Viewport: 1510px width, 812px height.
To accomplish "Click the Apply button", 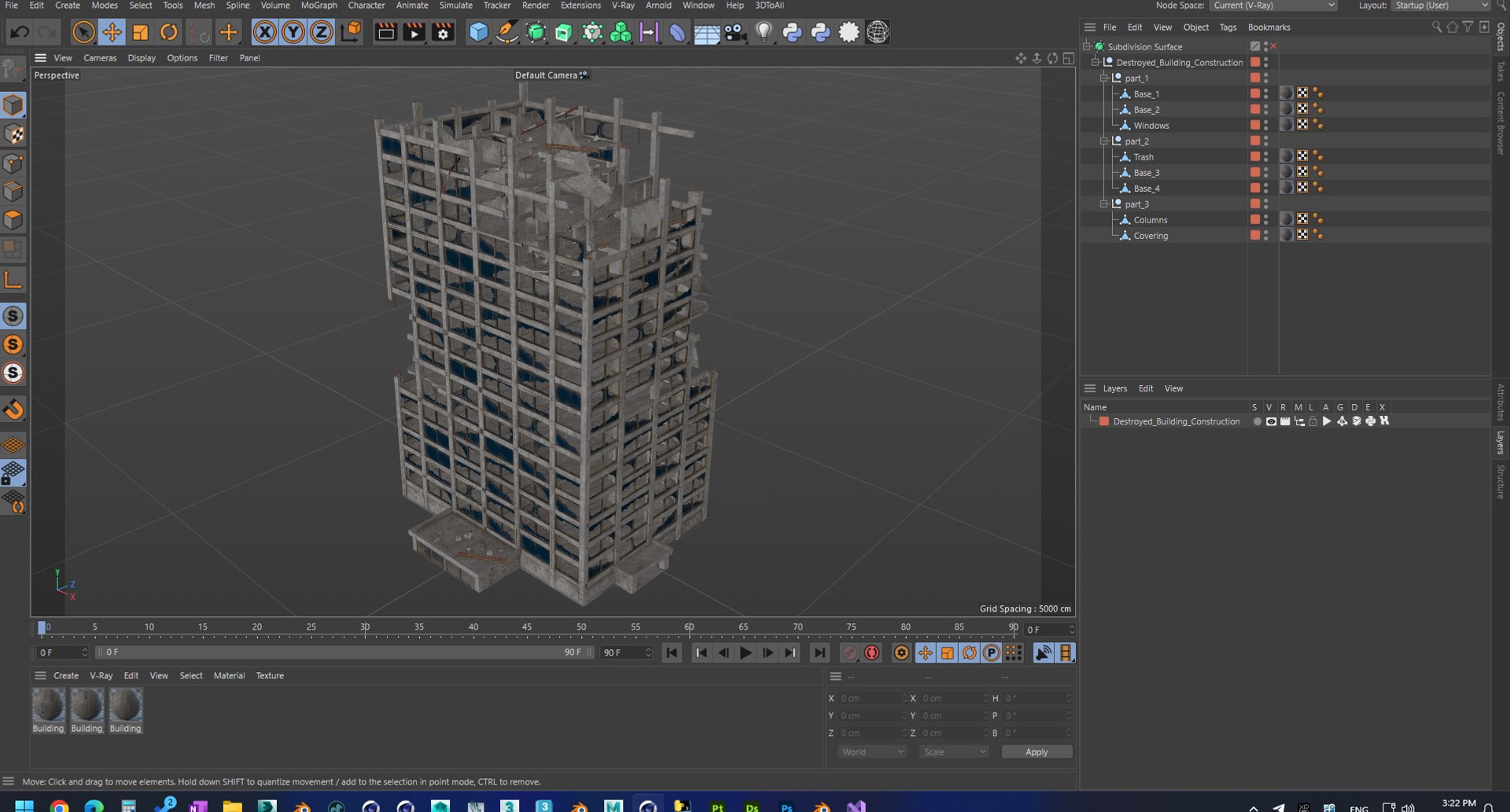I will pos(1037,752).
